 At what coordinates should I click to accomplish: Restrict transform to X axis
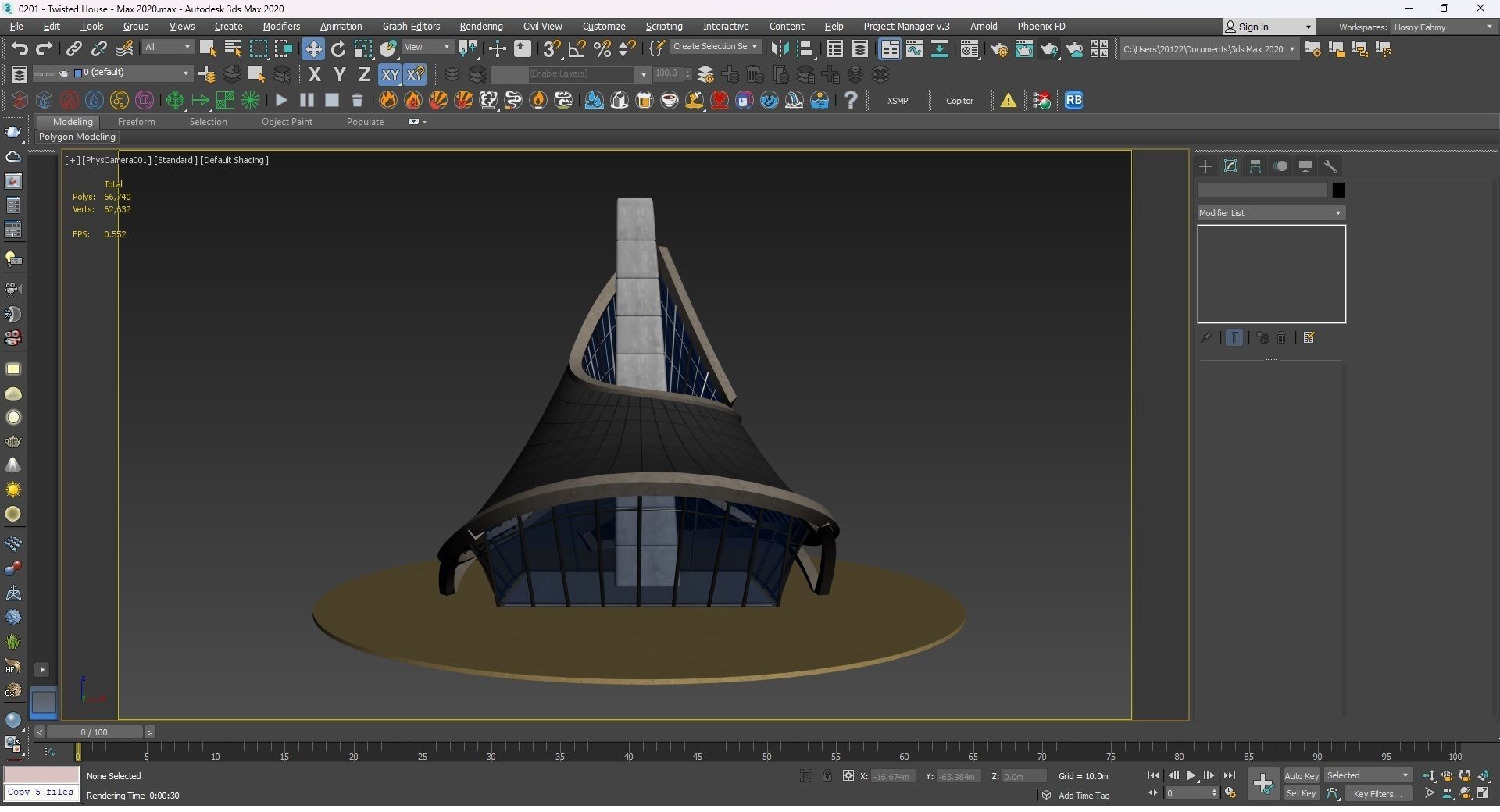315,74
